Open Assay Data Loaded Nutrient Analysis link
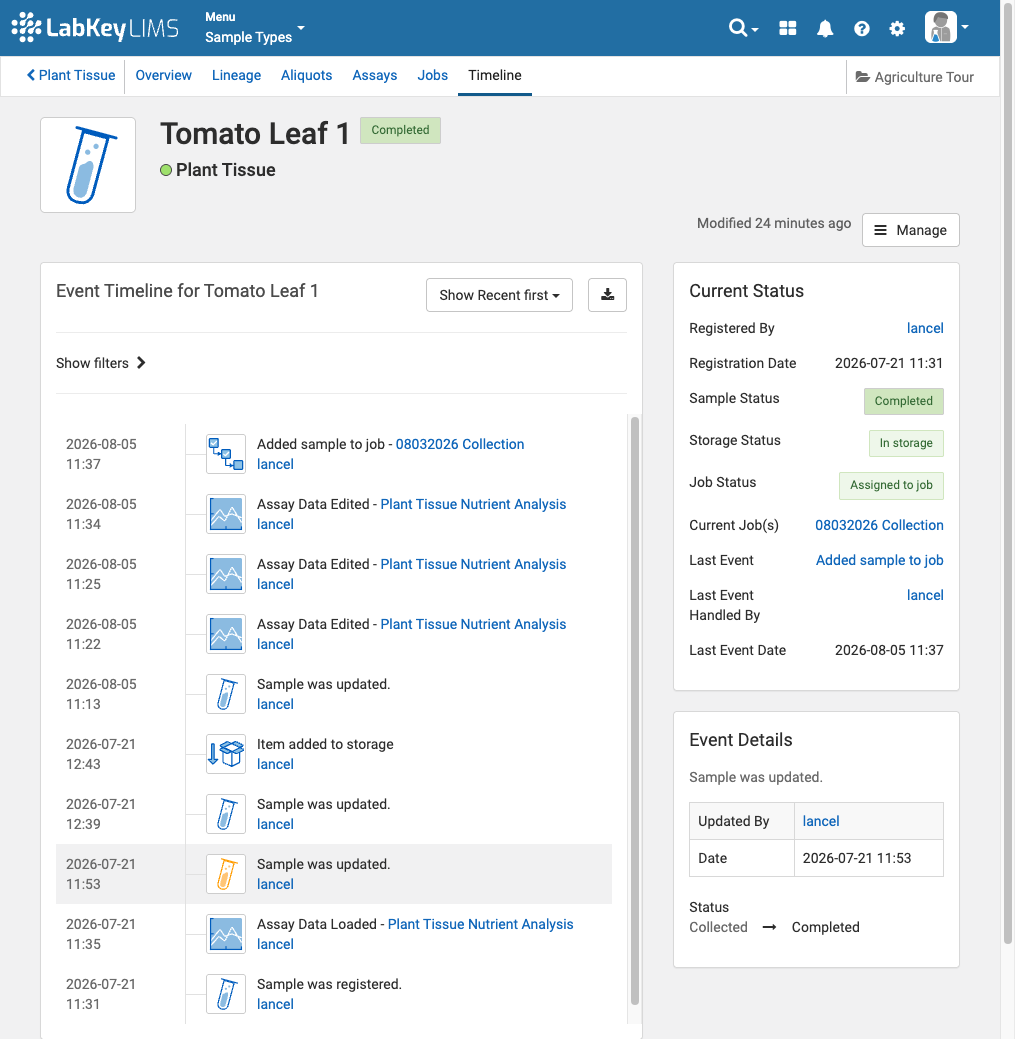The width and height of the screenshot is (1015, 1039). click(x=480, y=924)
